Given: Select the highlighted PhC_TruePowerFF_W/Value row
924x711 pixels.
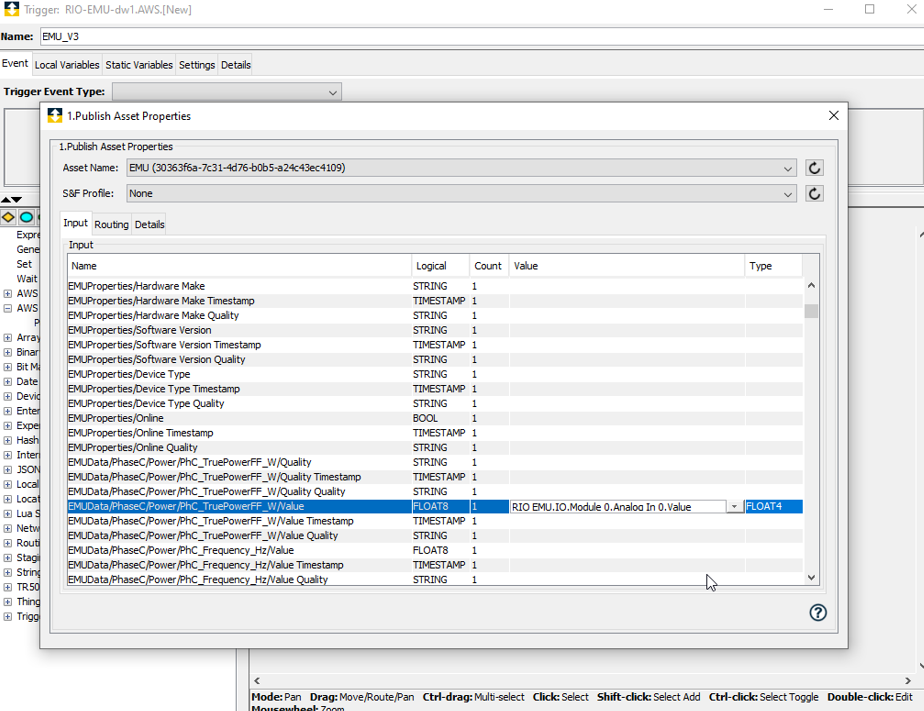Looking at the screenshot, I should [435, 506].
